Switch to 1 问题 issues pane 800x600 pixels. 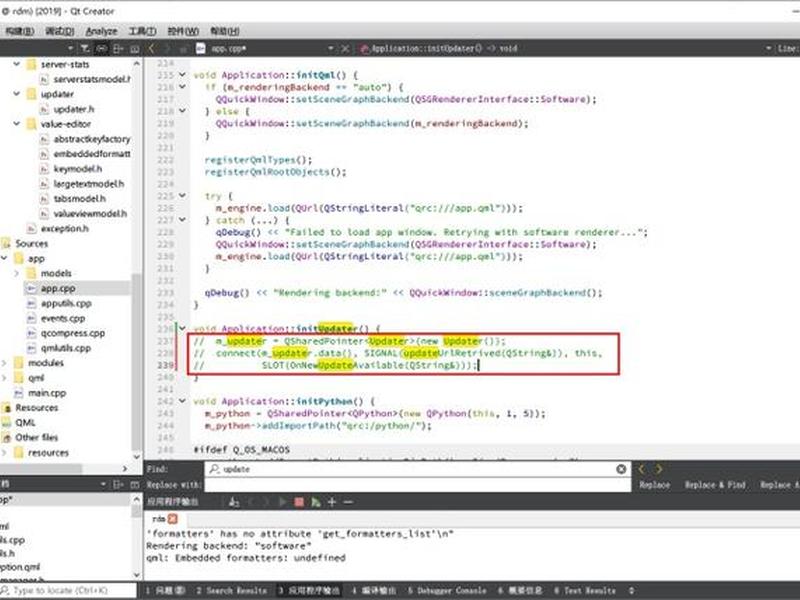click(165, 591)
